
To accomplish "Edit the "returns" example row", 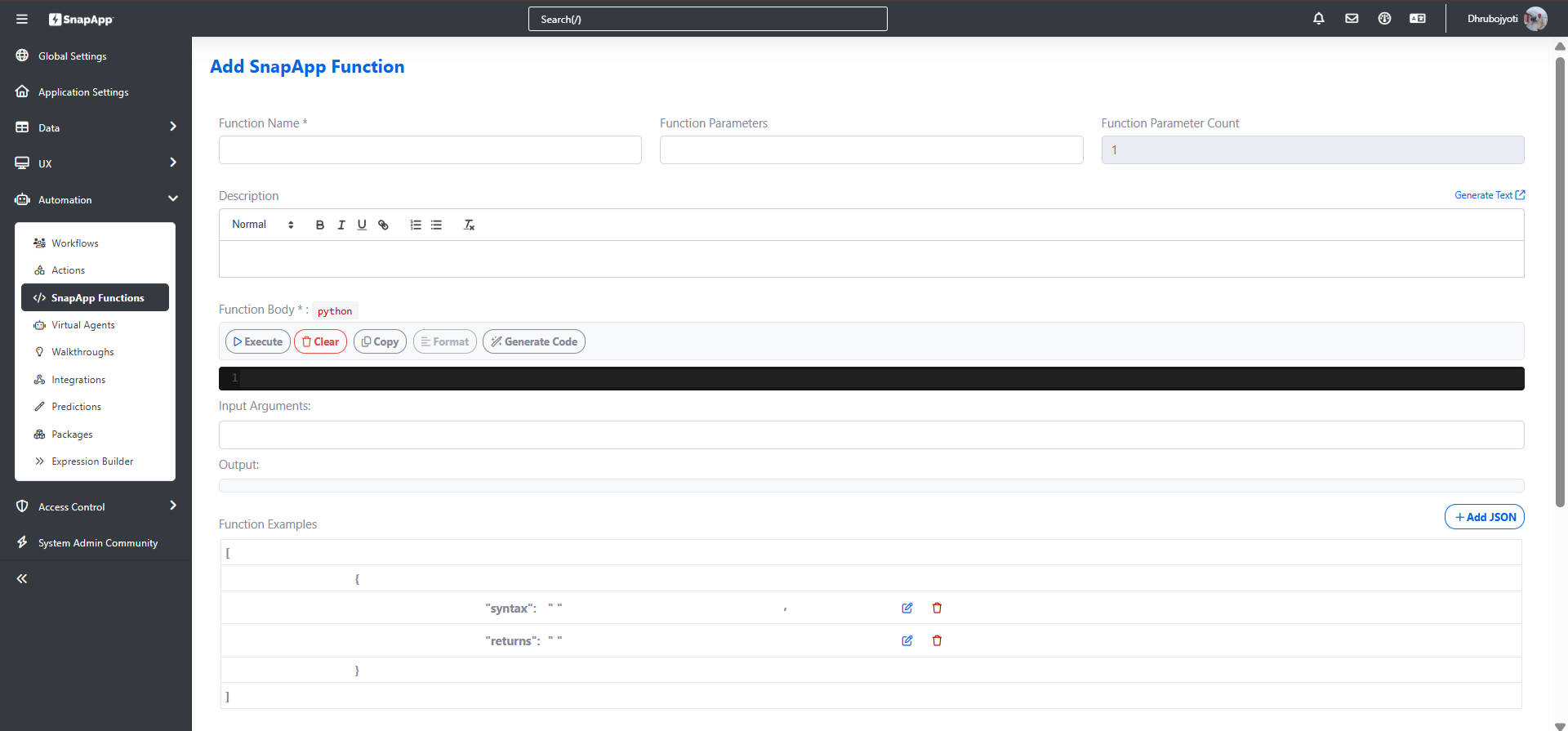I will pos(907,640).
